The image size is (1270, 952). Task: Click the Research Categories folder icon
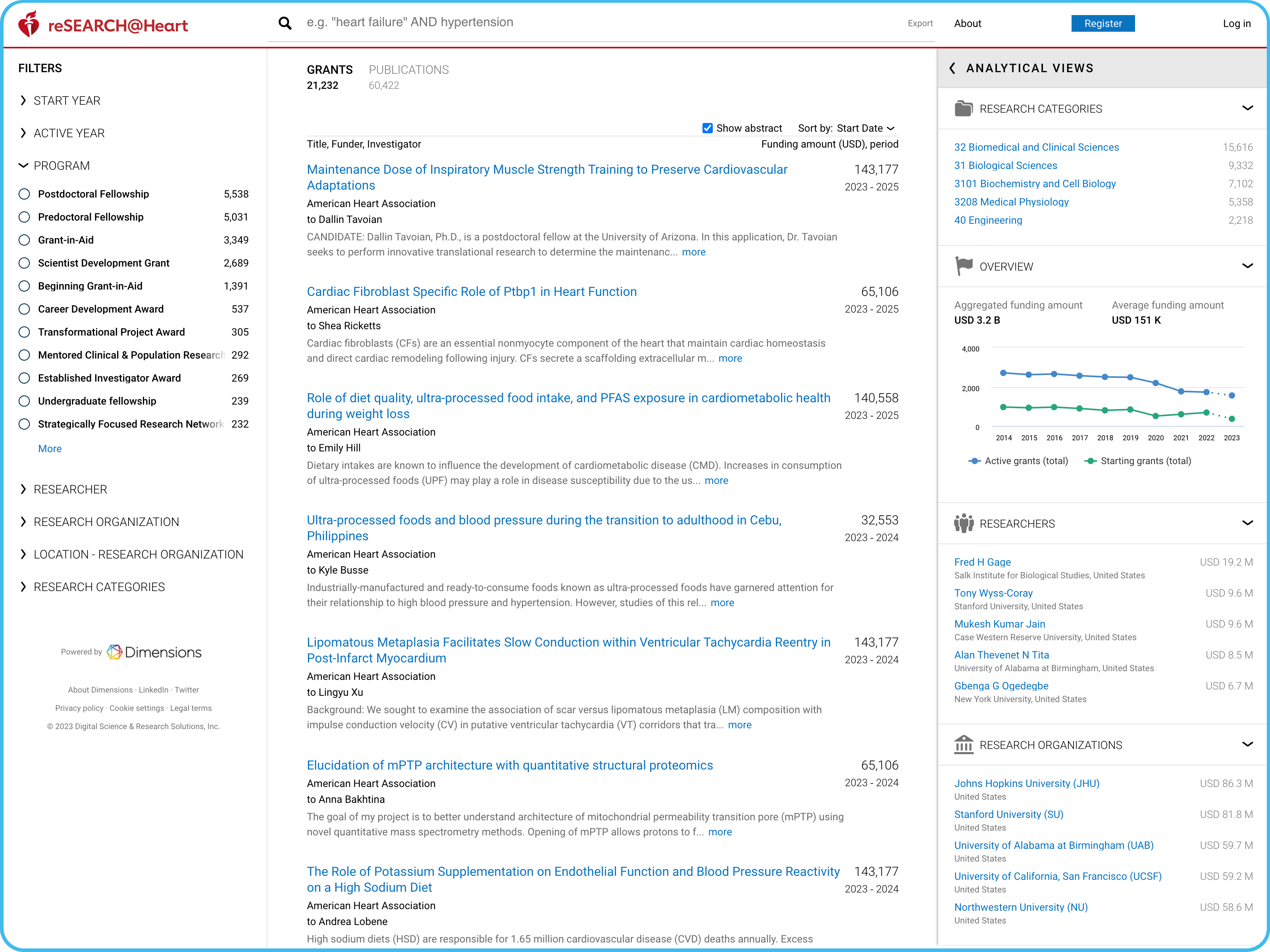tap(963, 108)
